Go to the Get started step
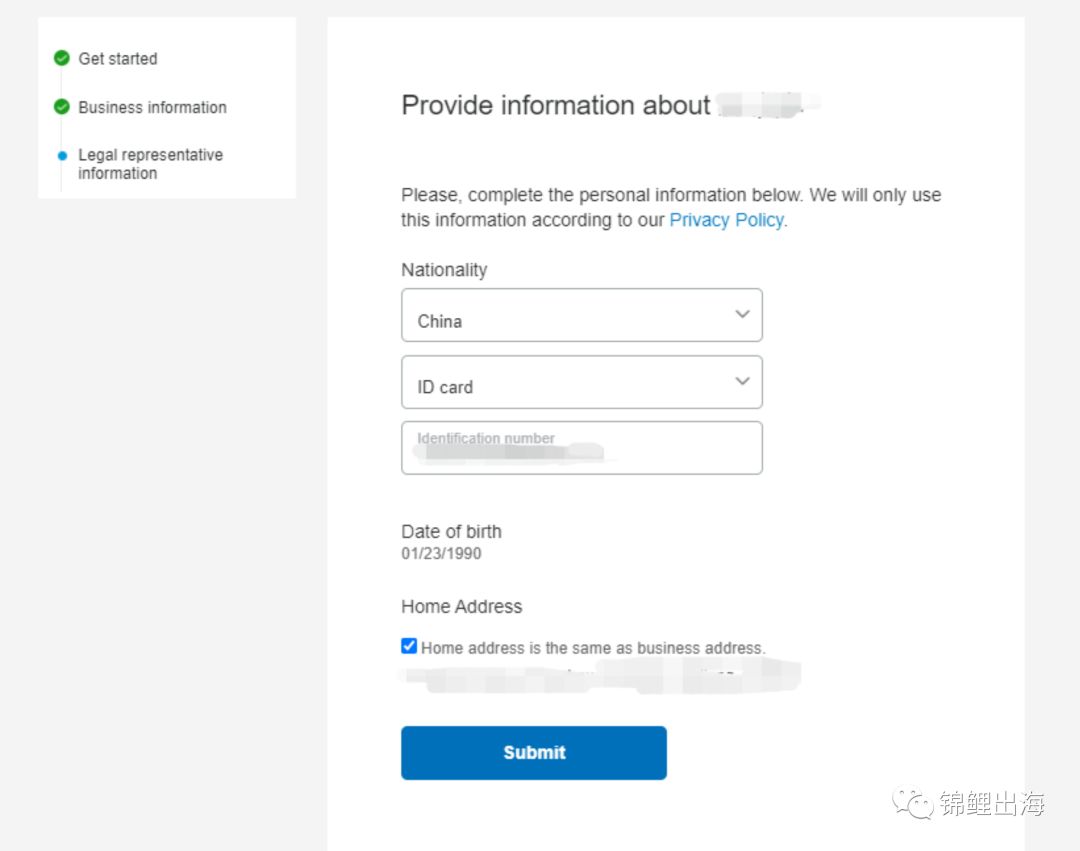1080x851 pixels. coord(118,59)
